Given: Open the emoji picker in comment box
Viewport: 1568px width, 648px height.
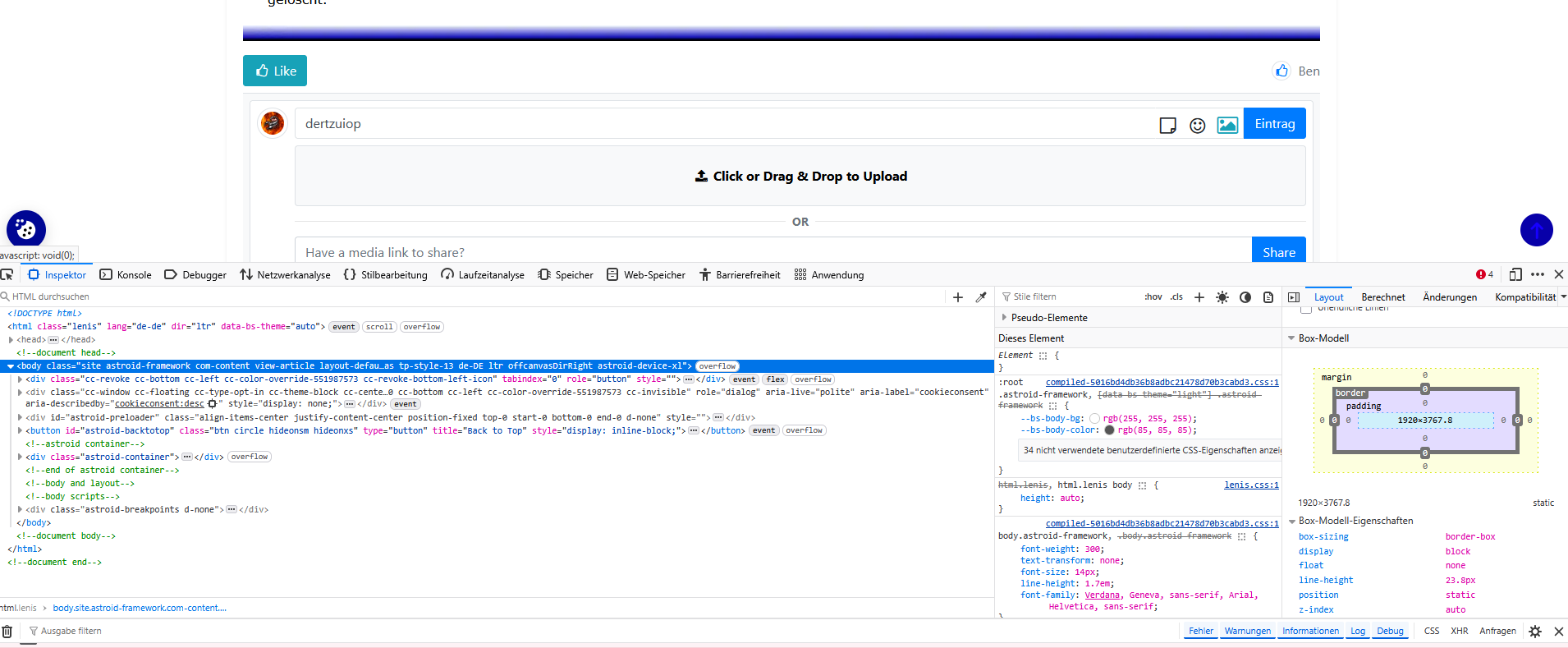Looking at the screenshot, I should click(x=1198, y=125).
